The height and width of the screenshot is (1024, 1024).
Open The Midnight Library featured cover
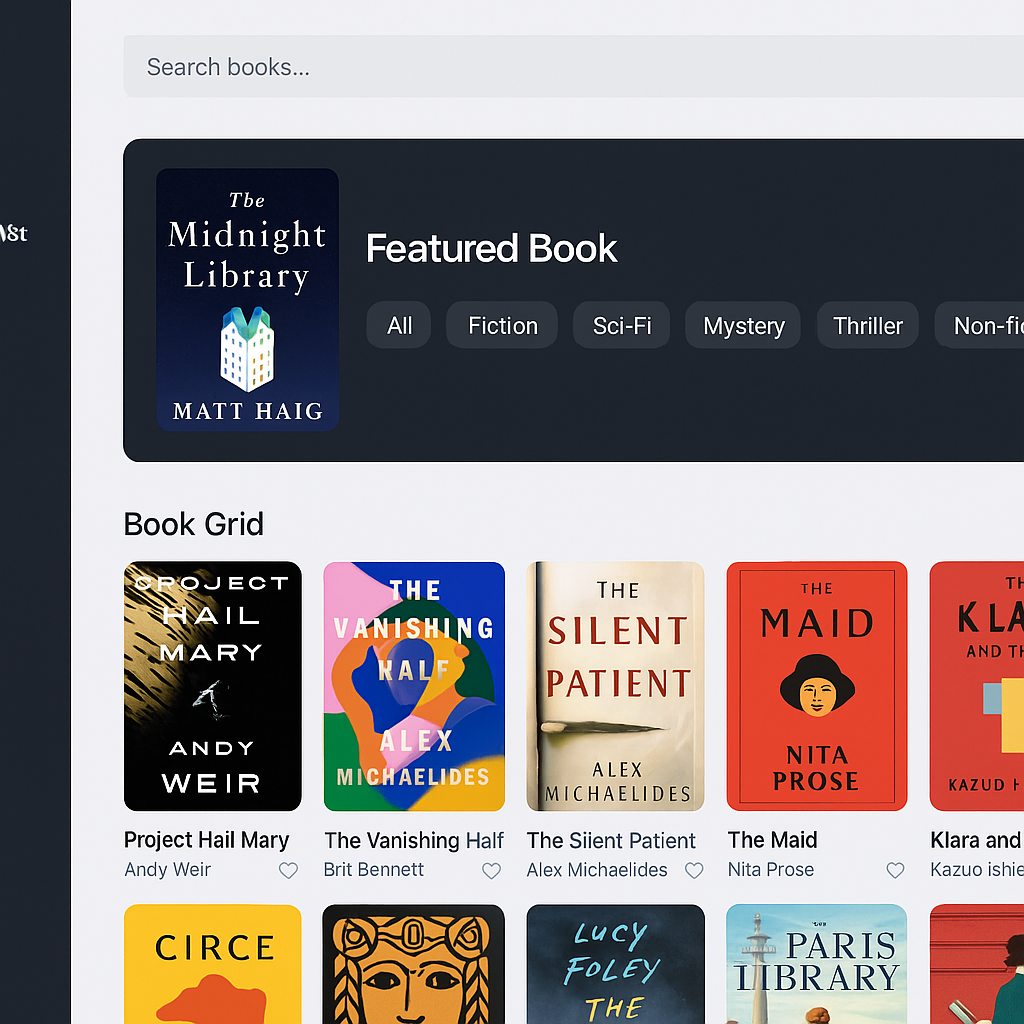pyautogui.click(x=248, y=300)
